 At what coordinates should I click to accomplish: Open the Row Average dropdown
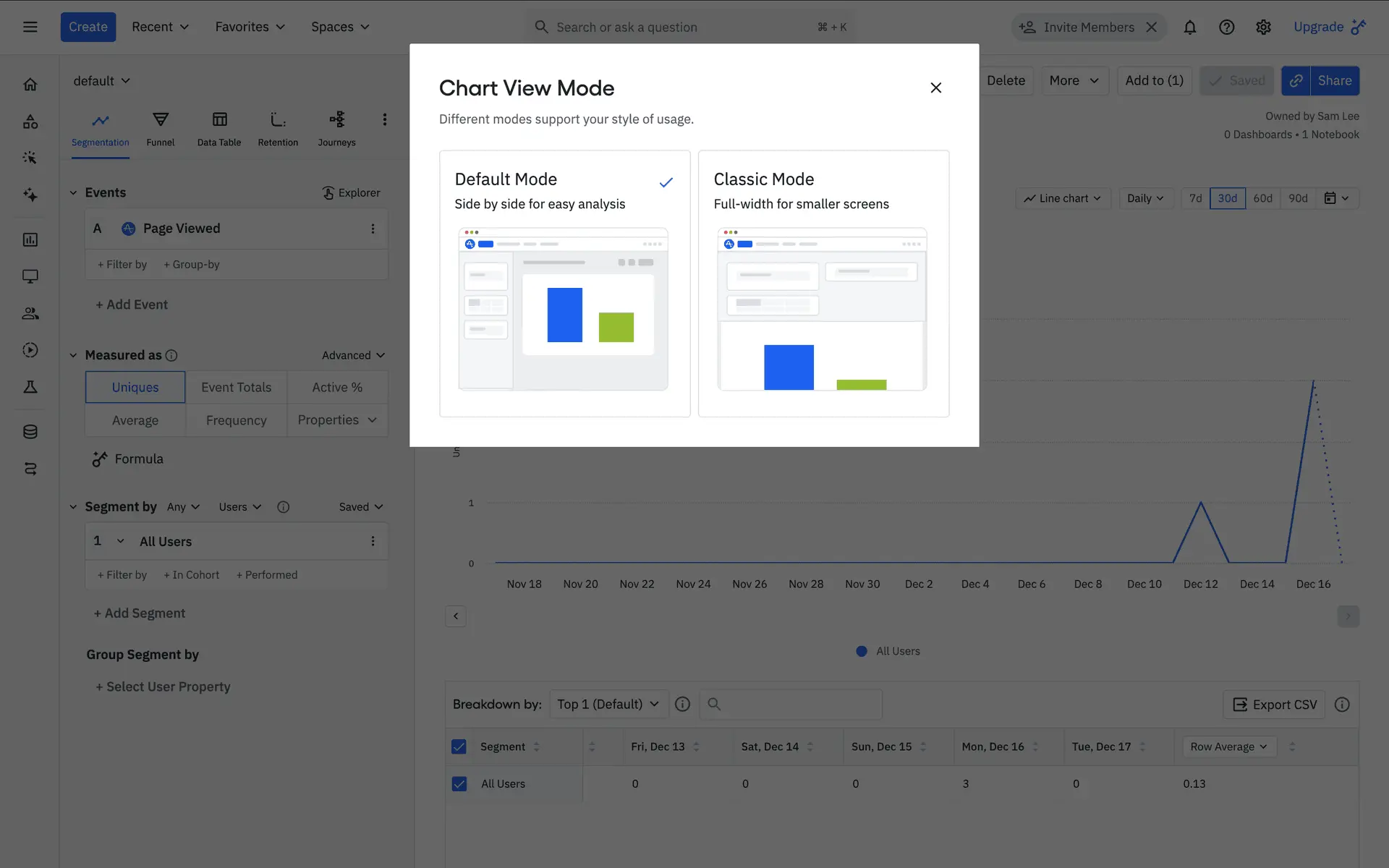(x=1228, y=746)
